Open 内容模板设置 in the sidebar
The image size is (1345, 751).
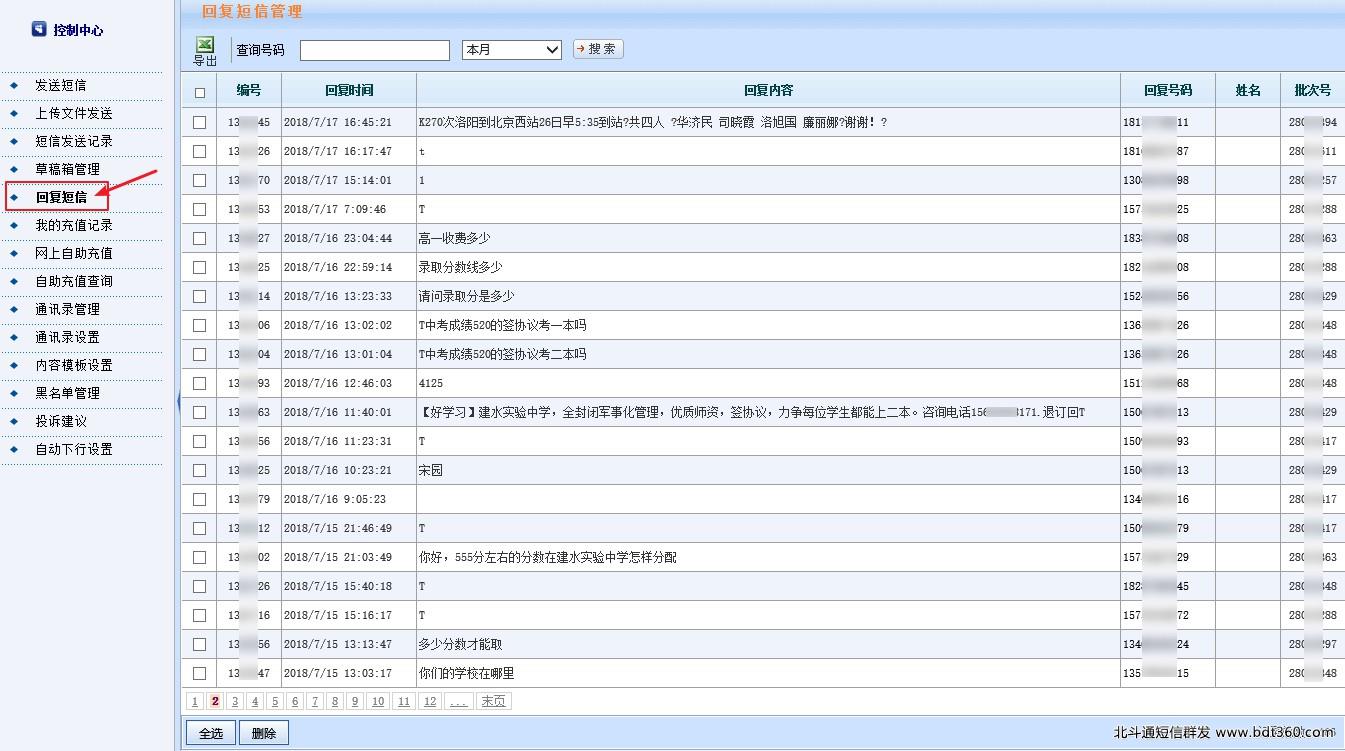point(74,365)
